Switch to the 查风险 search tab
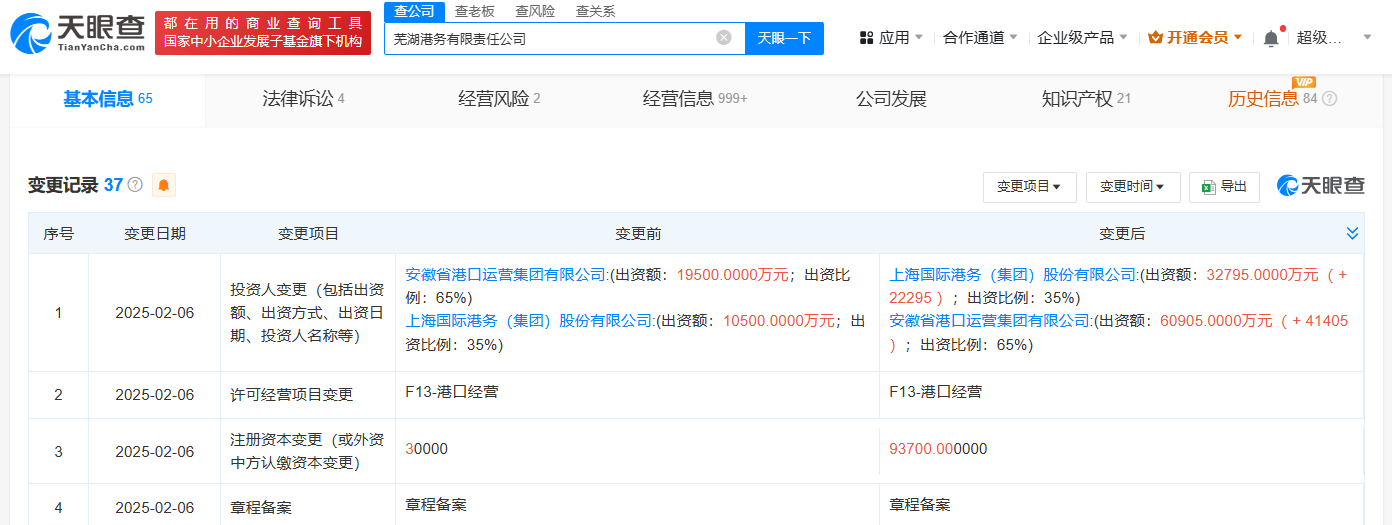Viewport: 1392px width, 525px height. 535,12
